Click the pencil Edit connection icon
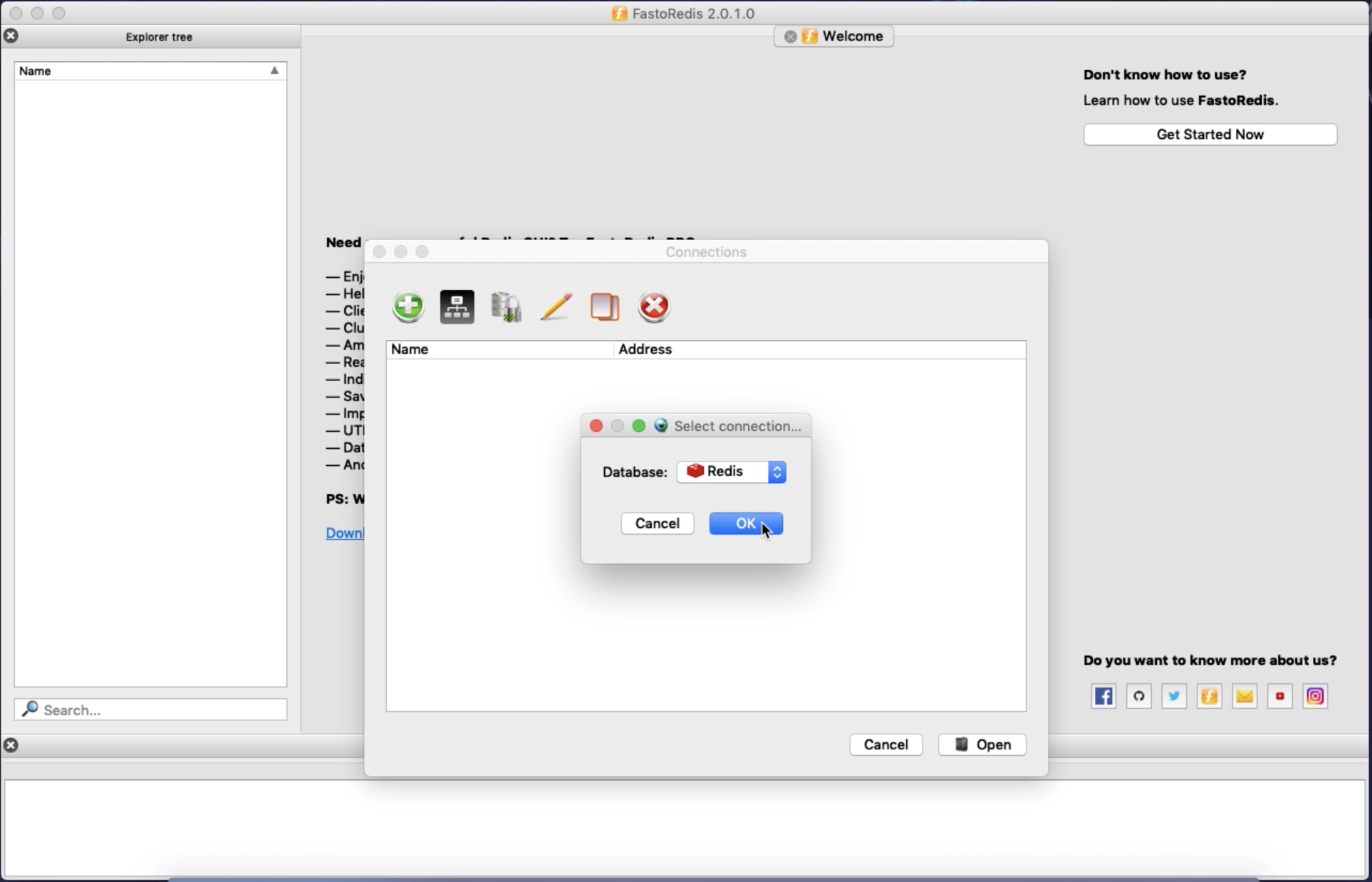The width and height of the screenshot is (1372, 882). click(556, 307)
